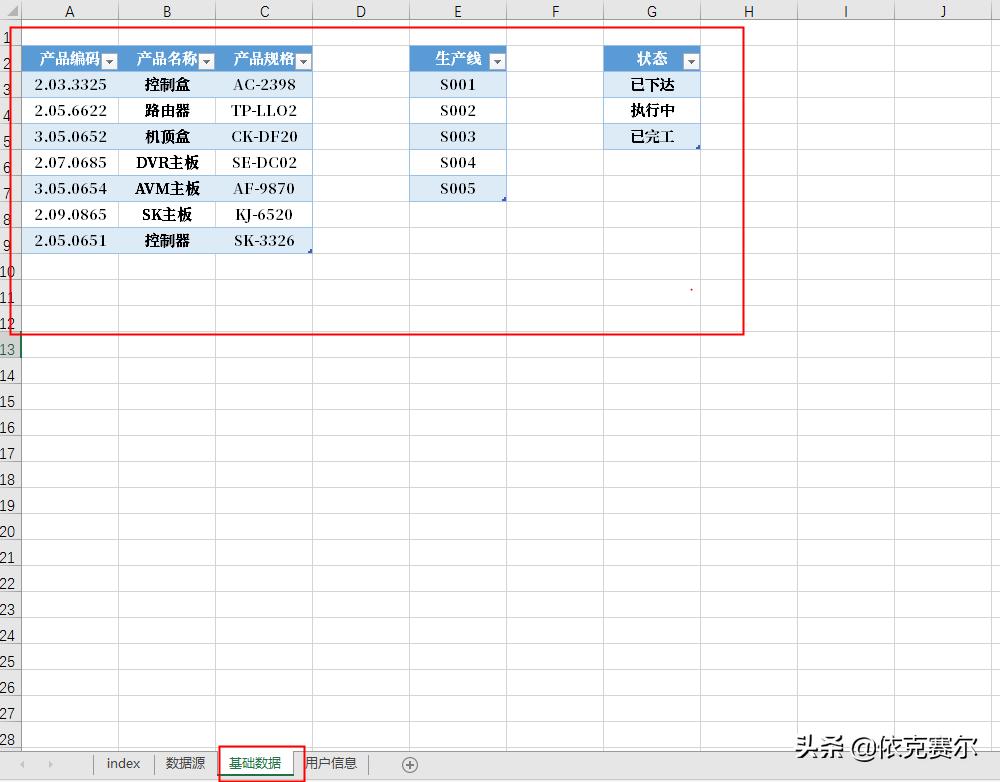Select the cell containing 路由器
Image resolution: width=1000 pixels, height=782 pixels.
(x=166, y=110)
